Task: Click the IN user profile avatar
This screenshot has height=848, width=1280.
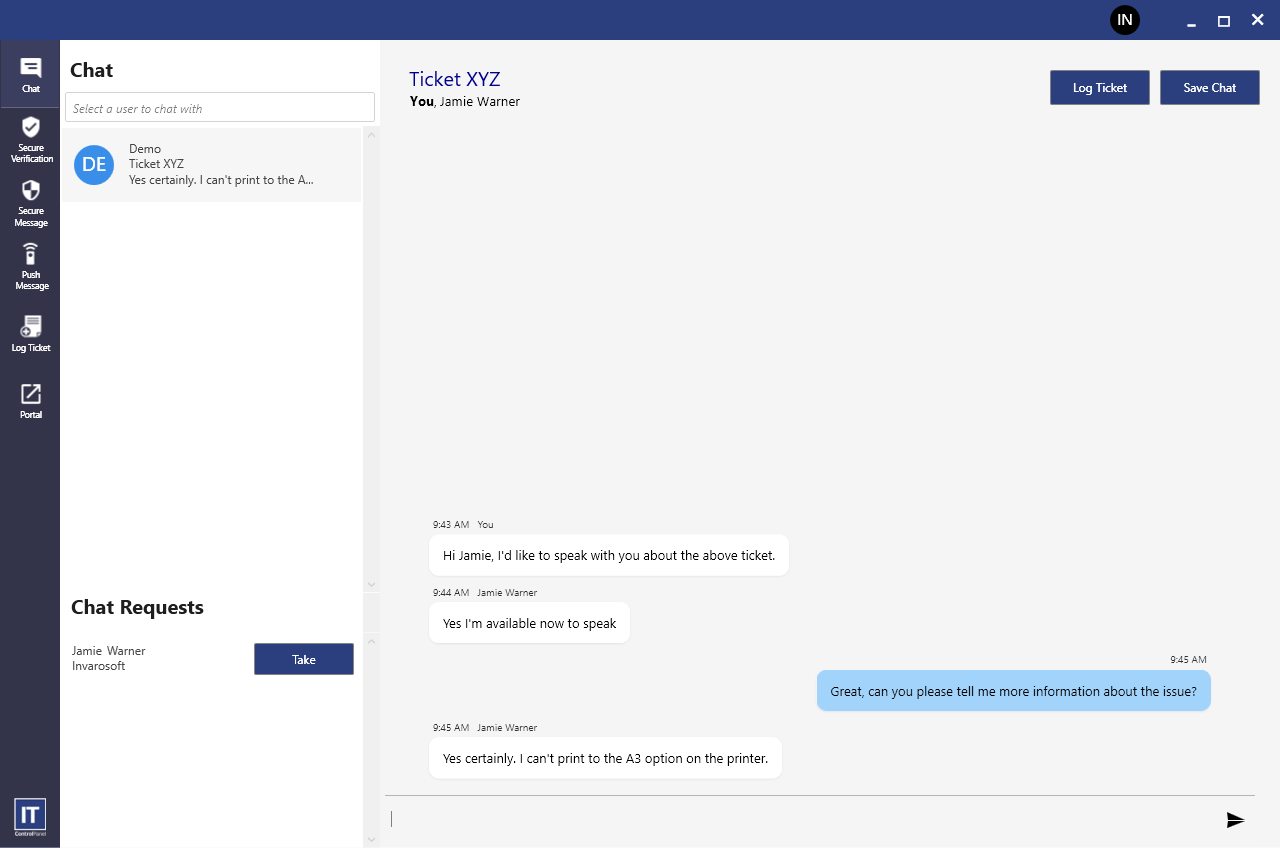Action: point(1125,20)
